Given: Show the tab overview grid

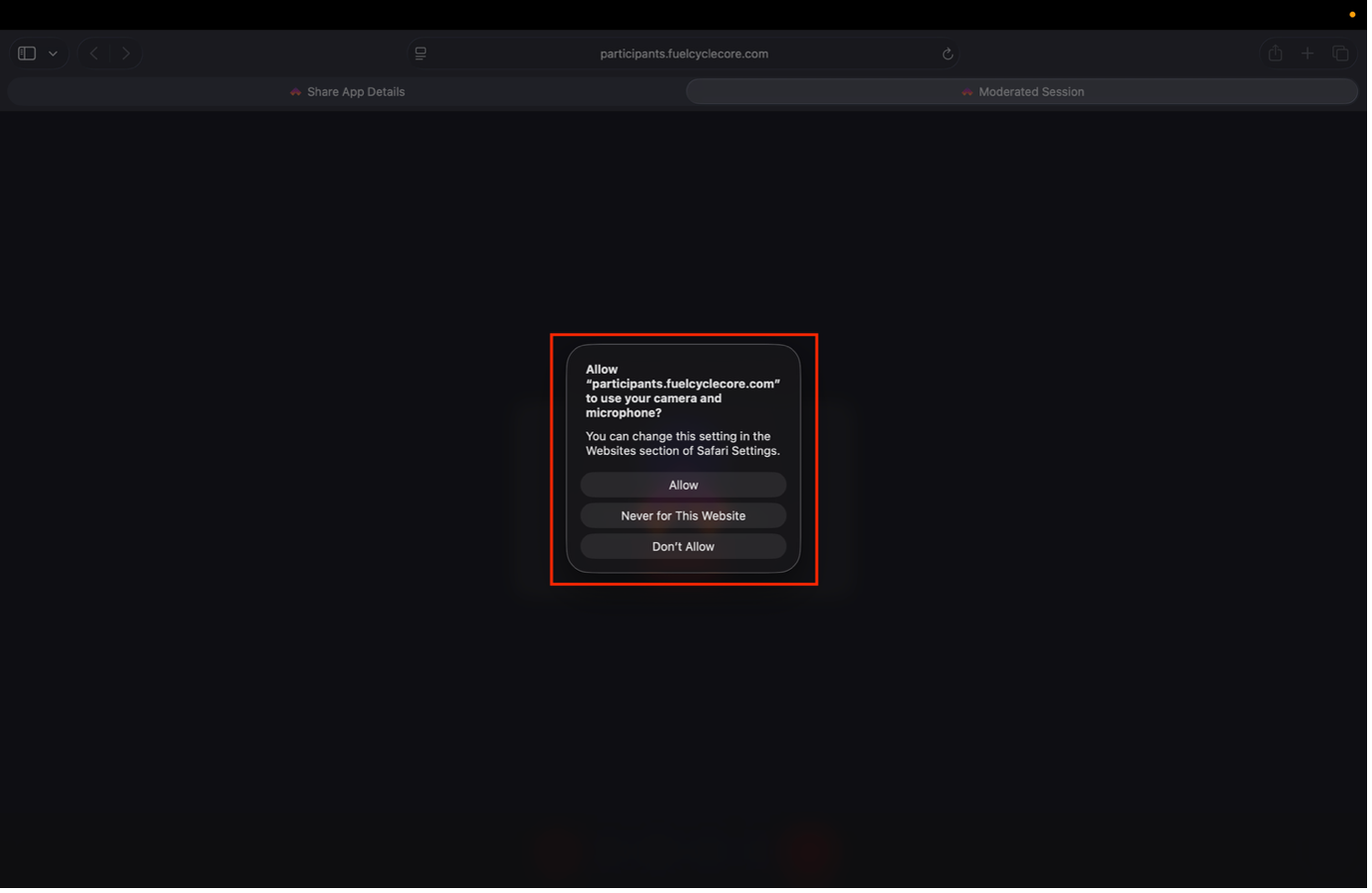Looking at the screenshot, I should (1340, 53).
